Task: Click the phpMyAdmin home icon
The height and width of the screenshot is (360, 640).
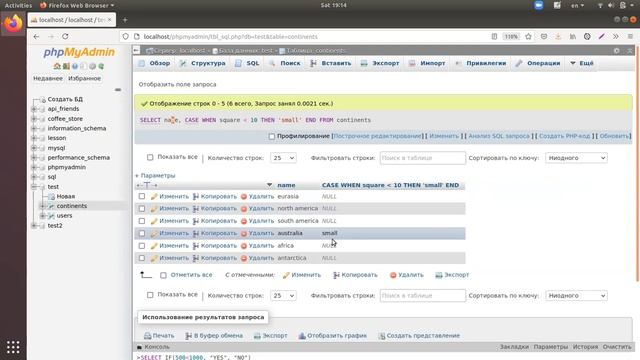Action: 57,66
